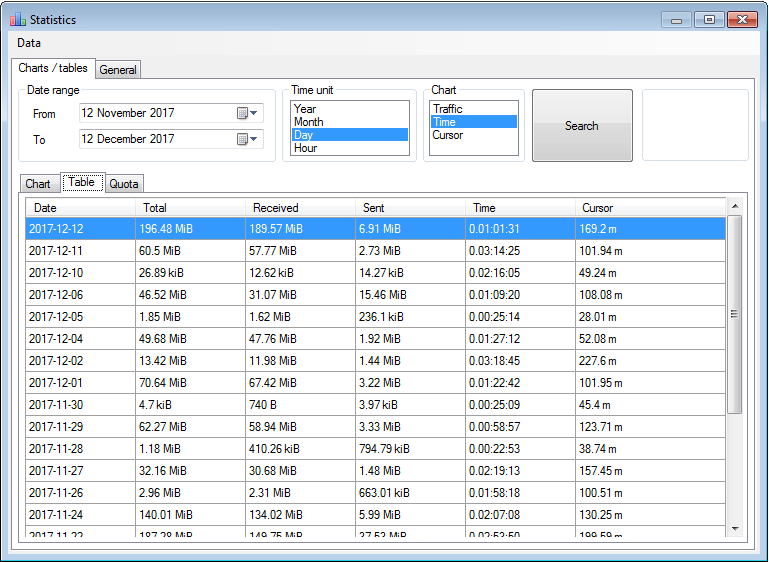Switch to the Chart sub-tab

pyautogui.click(x=38, y=184)
